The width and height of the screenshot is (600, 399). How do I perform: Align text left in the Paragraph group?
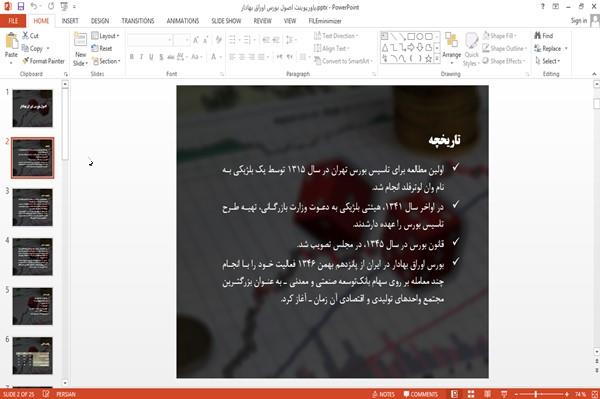point(232,57)
